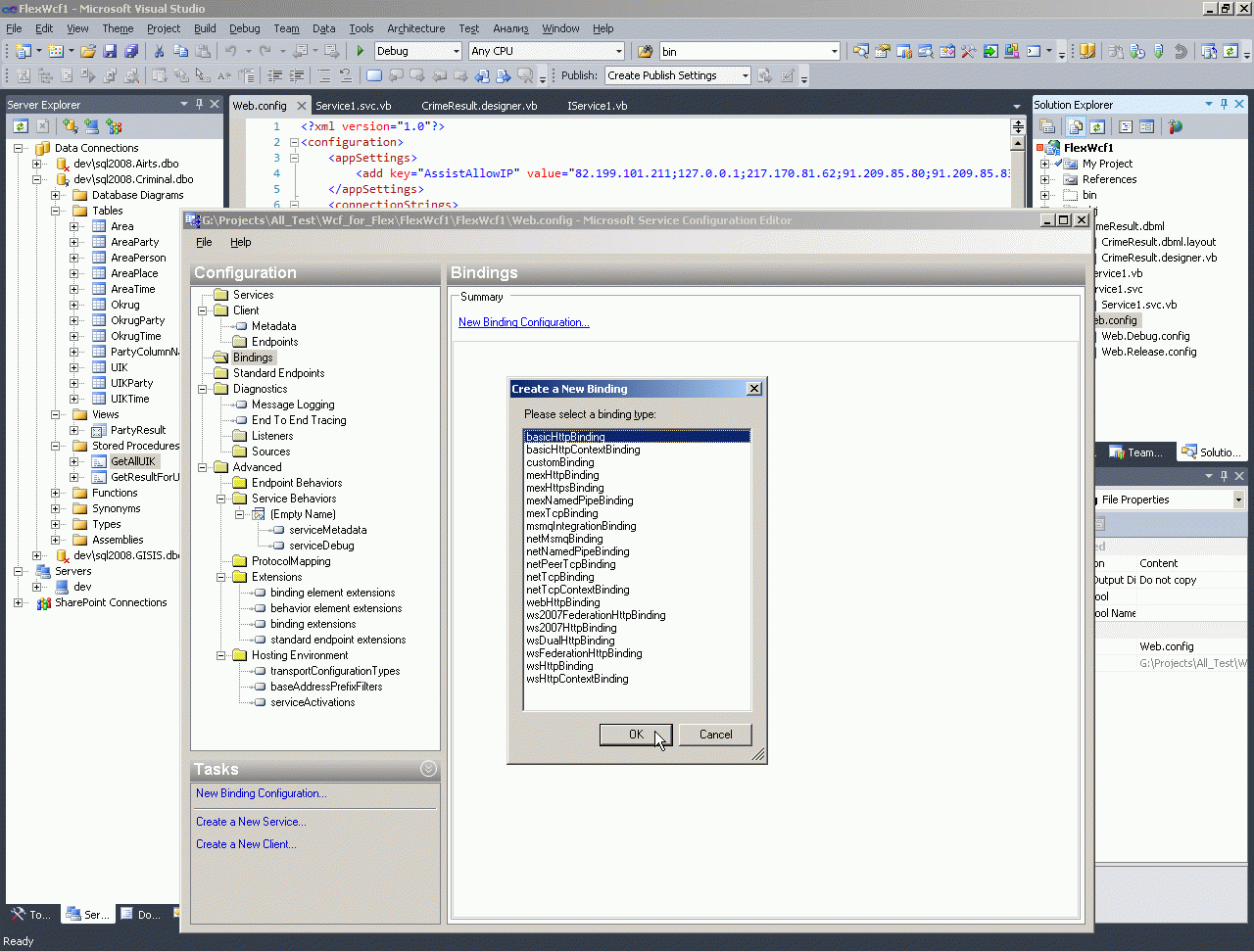Click the View Designer icon in Solution Explorer

coord(1146,126)
